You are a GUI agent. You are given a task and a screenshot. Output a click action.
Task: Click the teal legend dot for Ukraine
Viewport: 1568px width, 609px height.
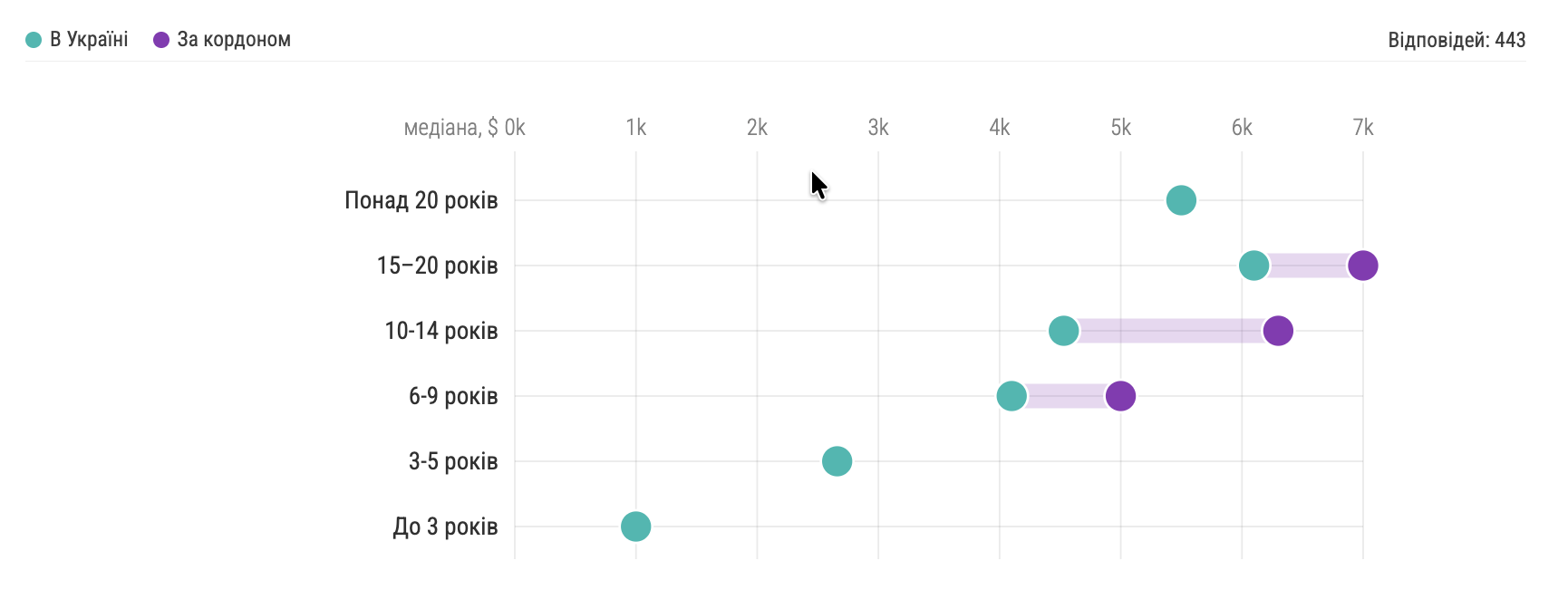click(34, 40)
